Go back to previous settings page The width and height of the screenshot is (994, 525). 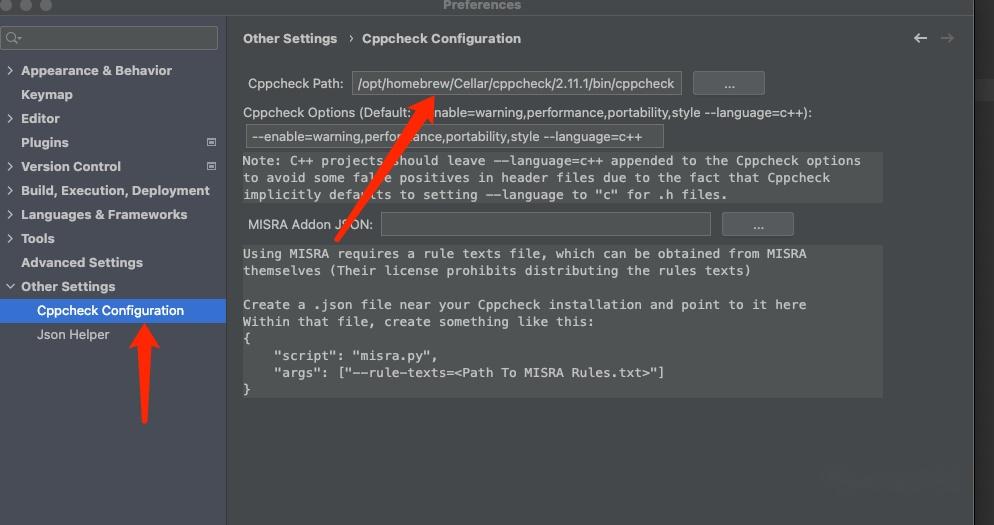[920, 38]
